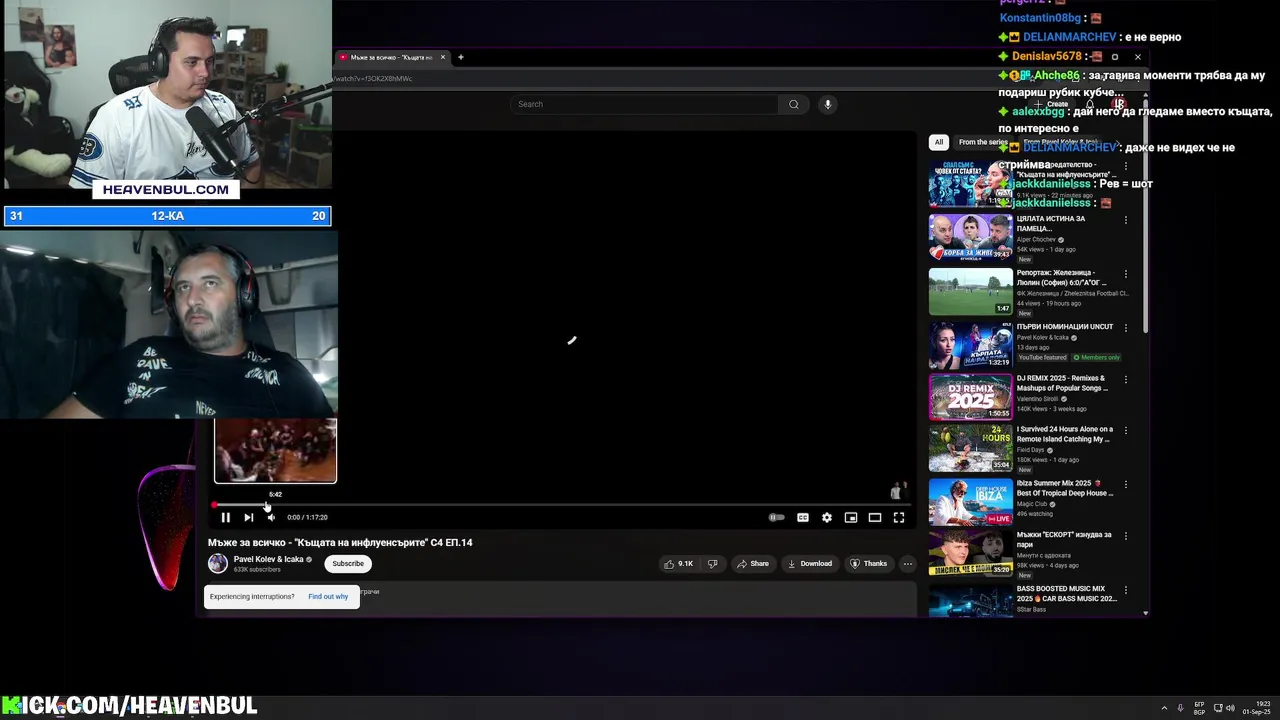Click the page scrollbar down arrow
Viewport: 1280px width, 720px height.
(1145, 612)
